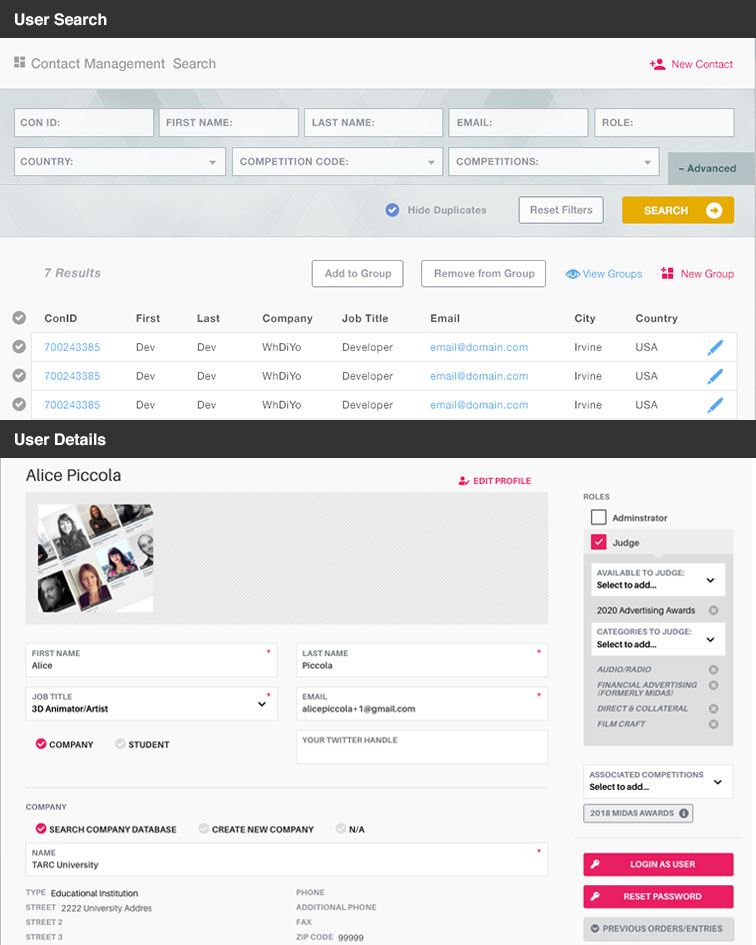Click the pencil edit icon in first result row
The height and width of the screenshot is (945, 756).
[x=715, y=347]
